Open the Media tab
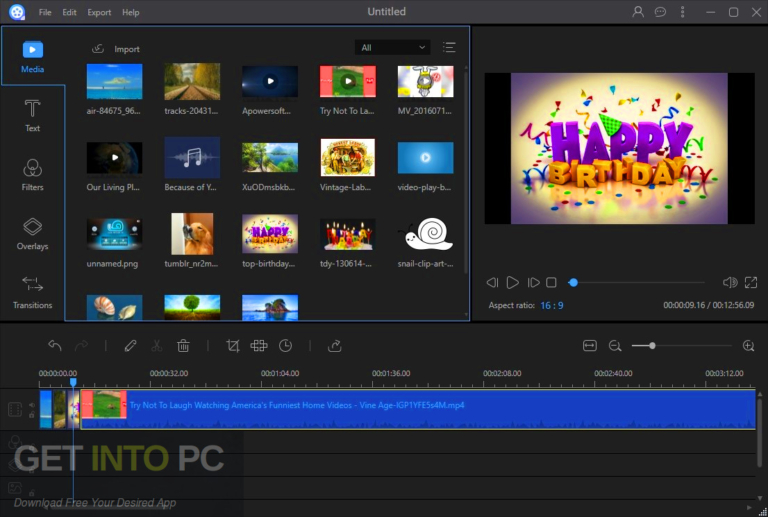Image resolution: width=768 pixels, height=517 pixels. click(32, 56)
